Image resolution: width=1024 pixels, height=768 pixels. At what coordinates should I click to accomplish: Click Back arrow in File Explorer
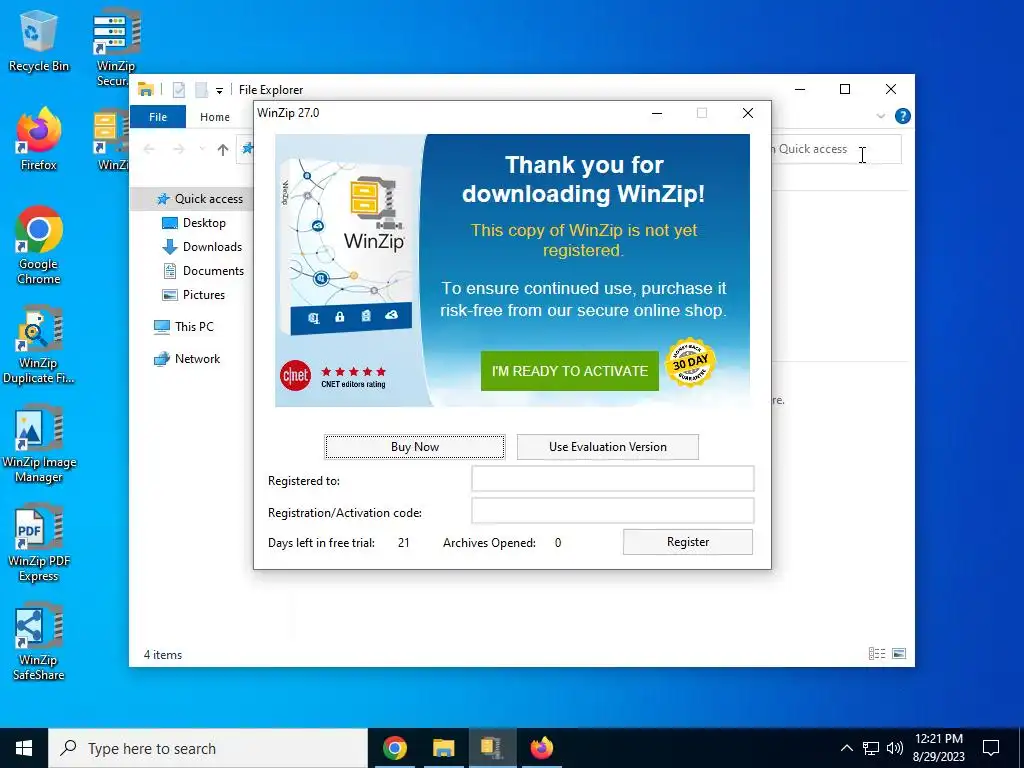pyautogui.click(x=149, y=150)
